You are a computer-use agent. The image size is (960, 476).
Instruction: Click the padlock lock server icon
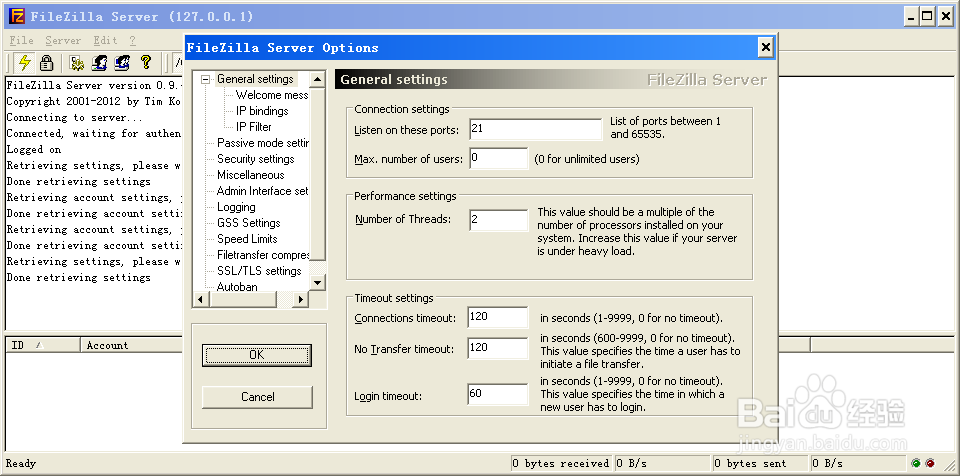point(47,62)
